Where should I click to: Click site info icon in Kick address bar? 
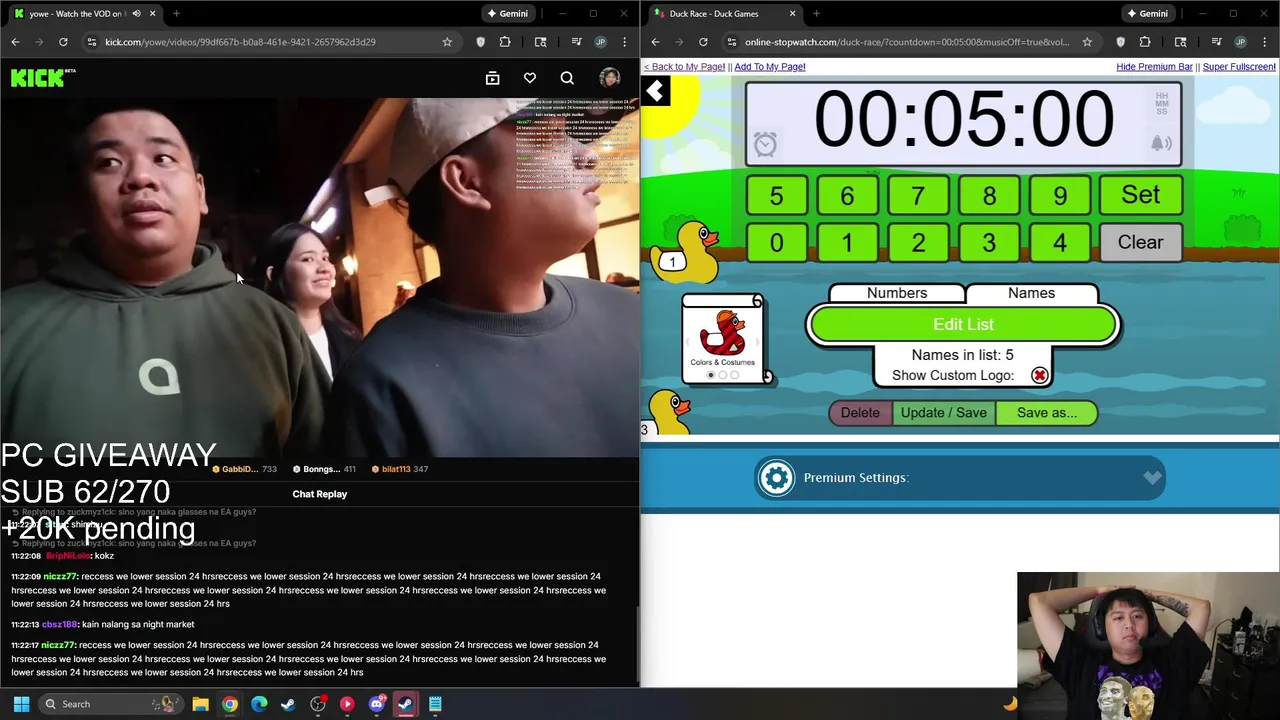(x=92, y=42)
